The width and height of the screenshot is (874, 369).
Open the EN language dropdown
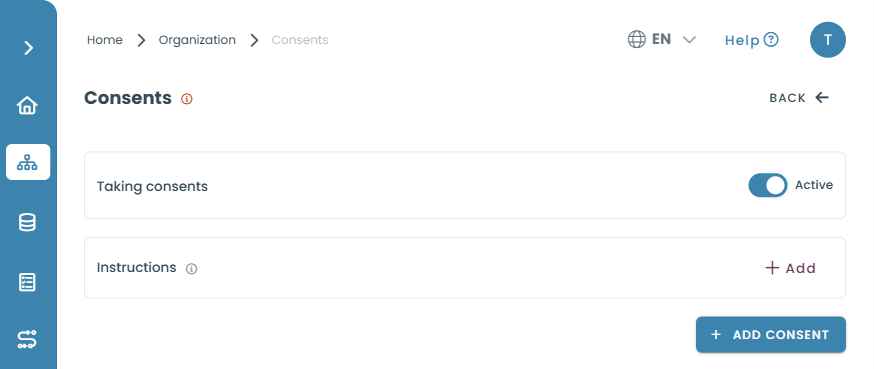point(662,40)
